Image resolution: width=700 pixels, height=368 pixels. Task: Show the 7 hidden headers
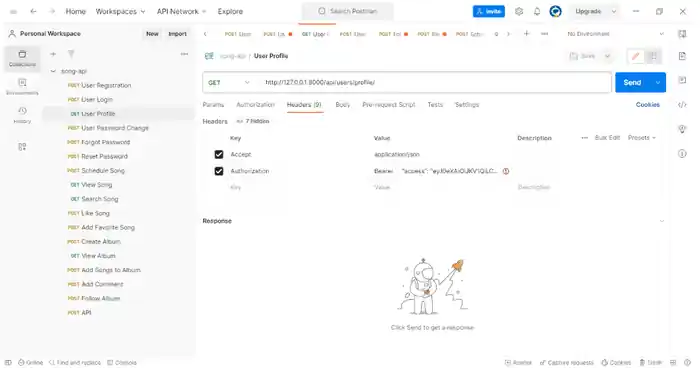click(253, 121)
